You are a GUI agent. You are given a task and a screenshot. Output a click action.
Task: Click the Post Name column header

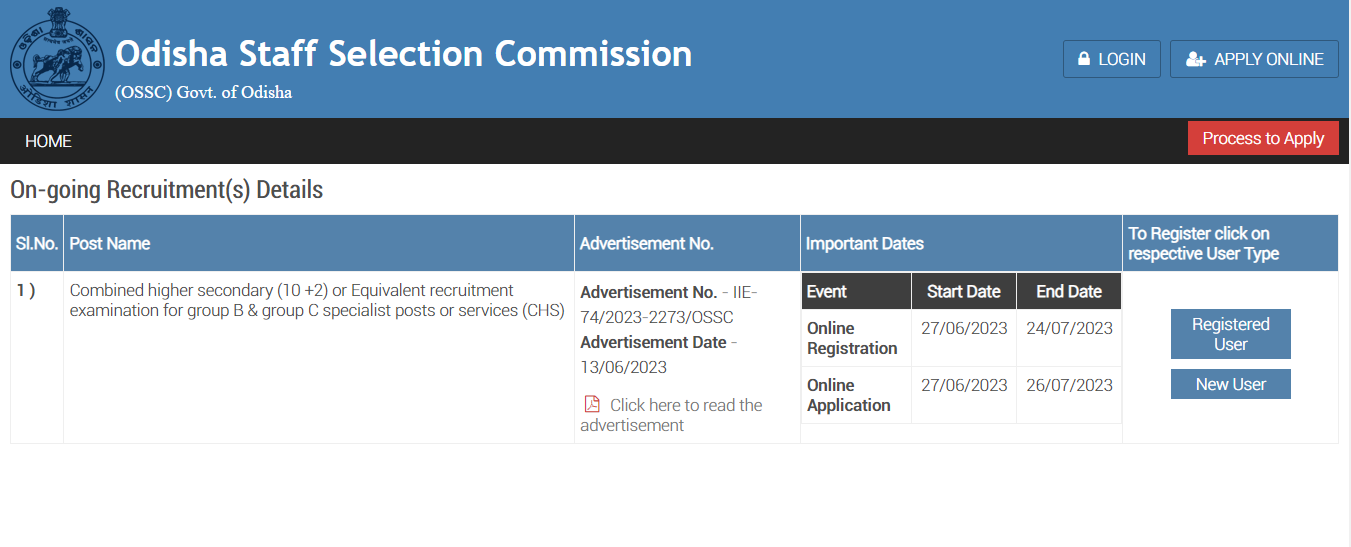point(319,243)
